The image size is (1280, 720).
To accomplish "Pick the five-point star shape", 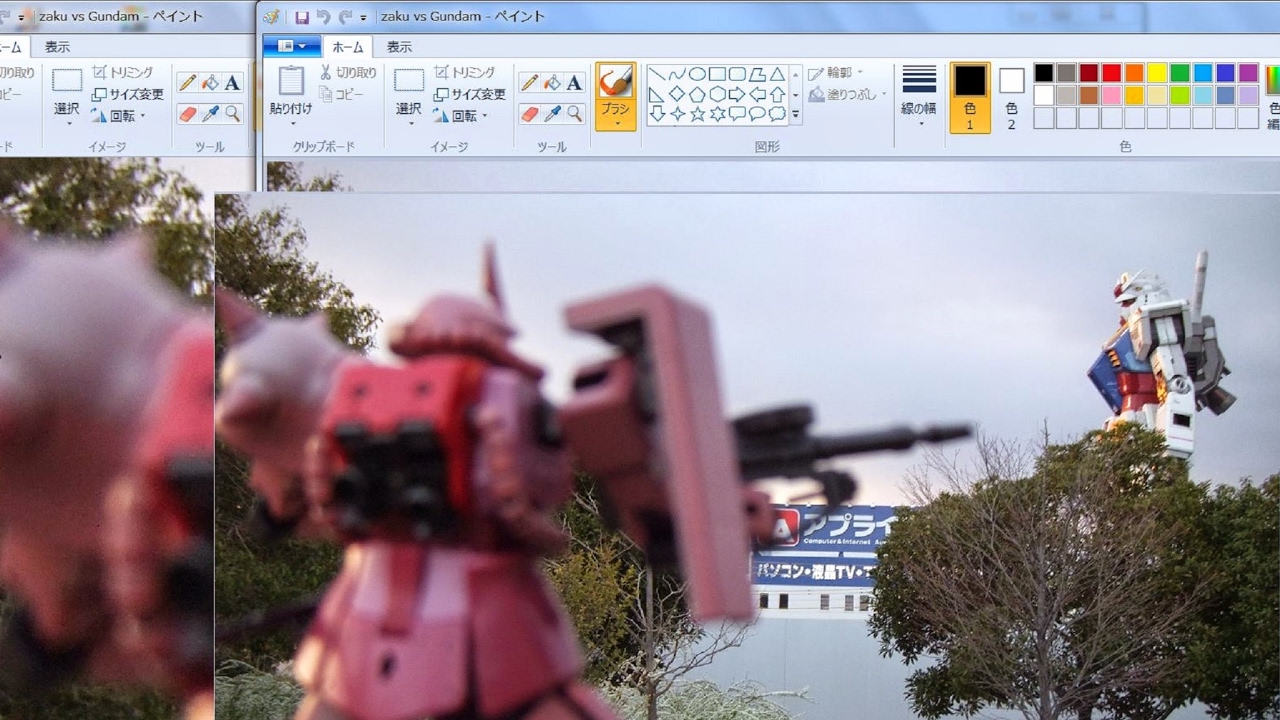I will click(x=697, y=114).
